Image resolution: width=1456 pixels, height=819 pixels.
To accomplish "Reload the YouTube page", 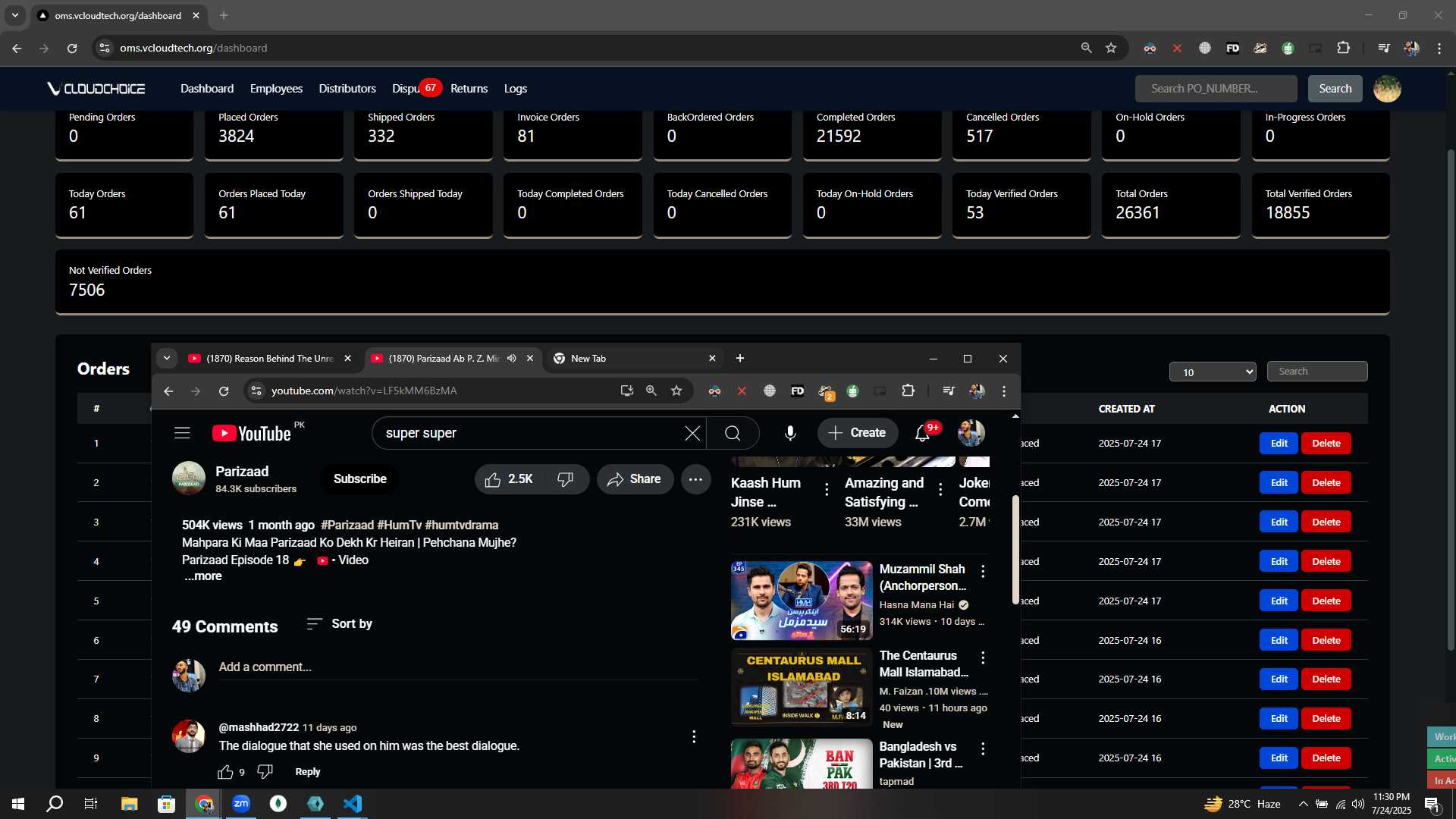I will (x=224, y=391).
